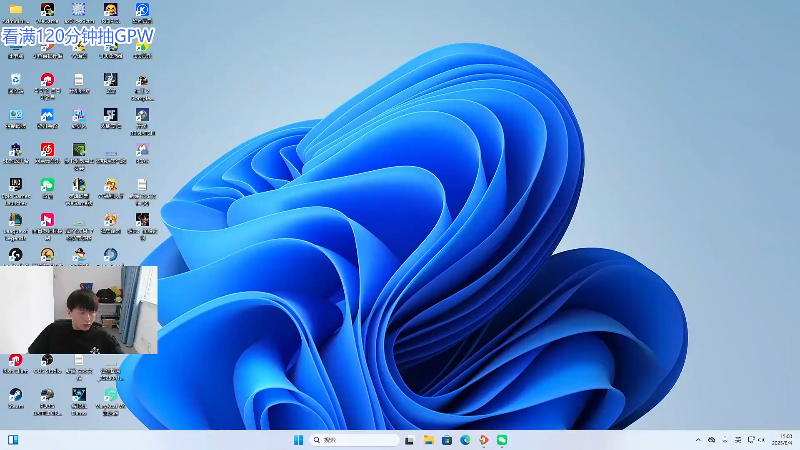Screen dimensions: 800x450
Task: Click the webcam overlay of the streamer
Action: [x=79, y=310]
